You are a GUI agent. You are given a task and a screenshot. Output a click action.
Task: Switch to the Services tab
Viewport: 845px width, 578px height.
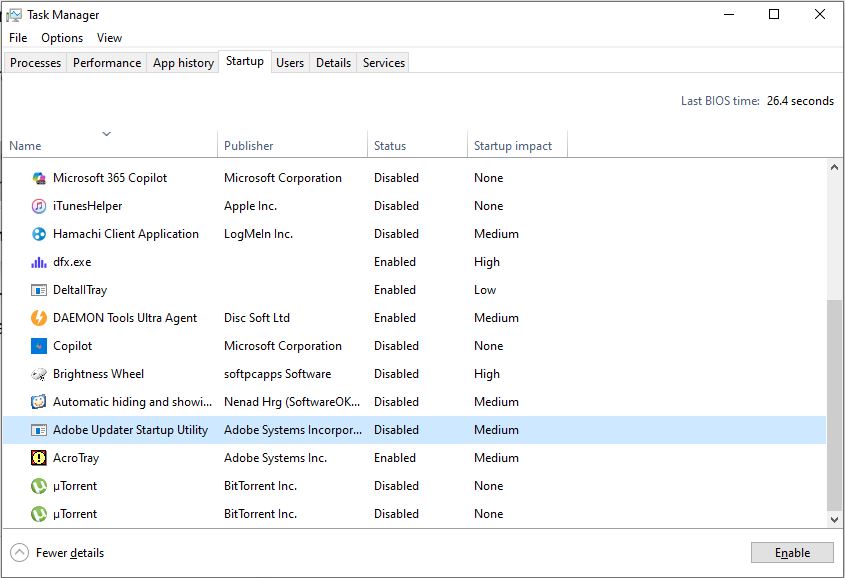coord(384,62)
